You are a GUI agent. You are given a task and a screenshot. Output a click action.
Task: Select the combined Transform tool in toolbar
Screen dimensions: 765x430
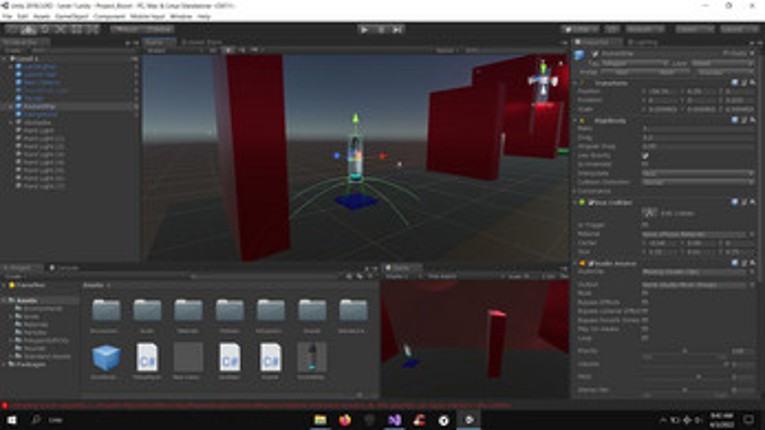(x=92, y=30)
